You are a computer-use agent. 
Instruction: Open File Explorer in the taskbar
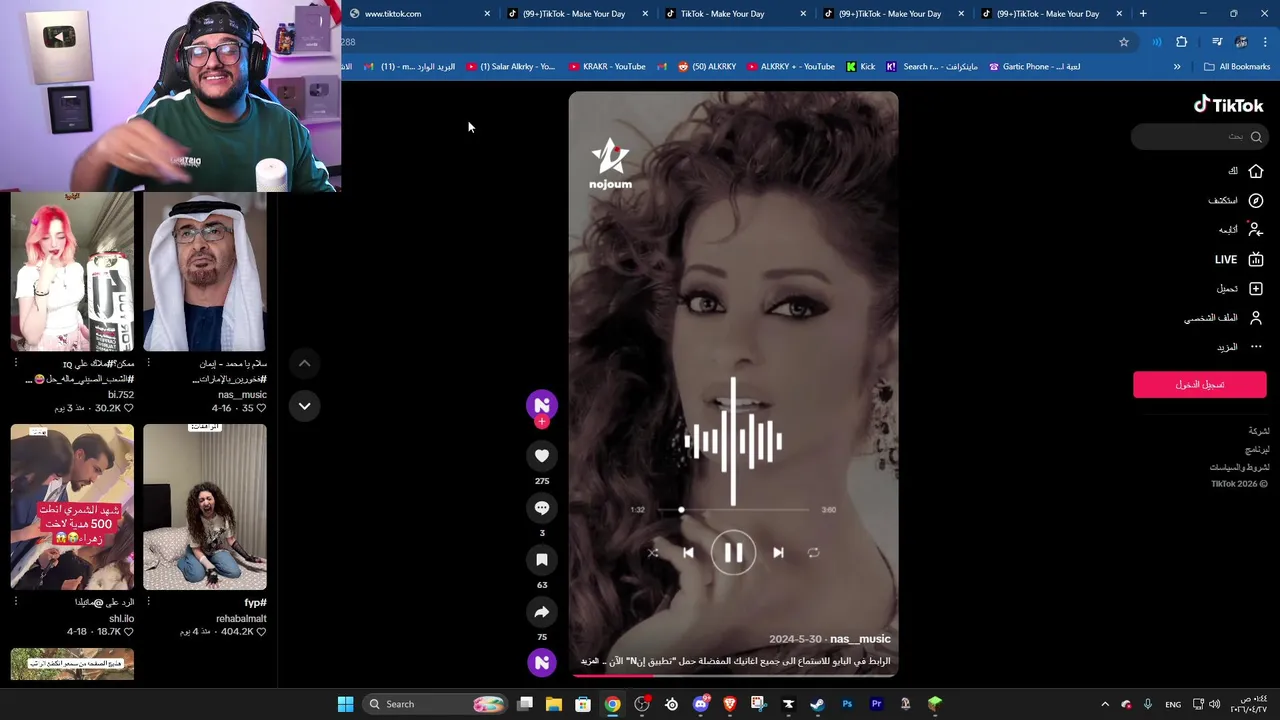(x=554, y=704)
